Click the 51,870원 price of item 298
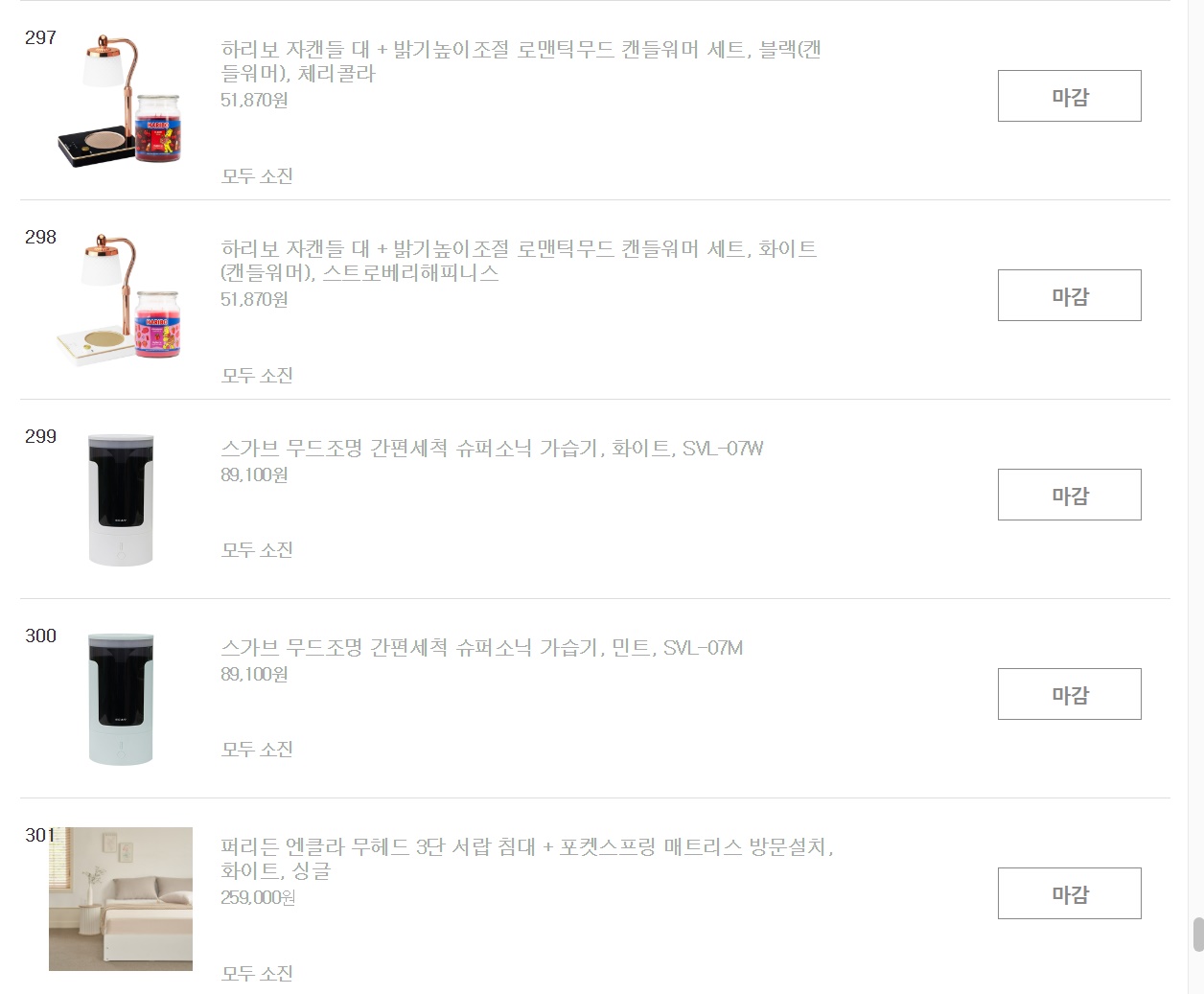The image size is (1204, 994). click(x=254, y=300)
